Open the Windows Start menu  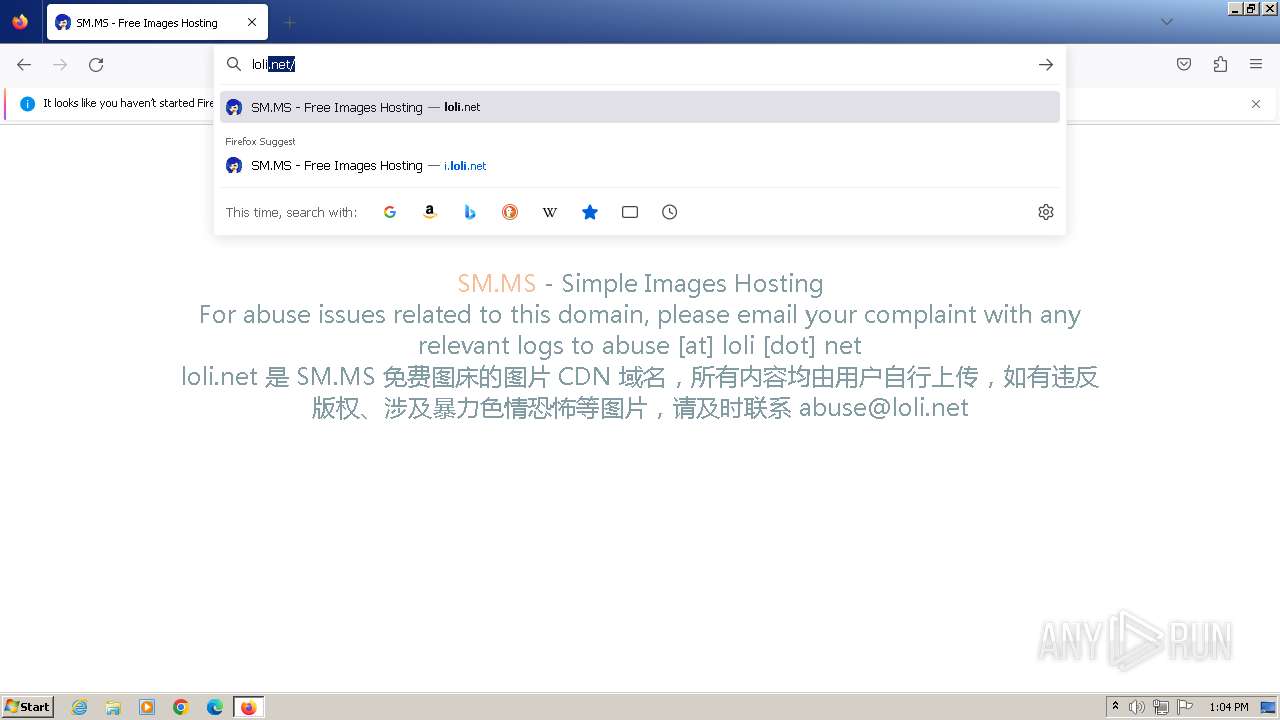[28, 707]
